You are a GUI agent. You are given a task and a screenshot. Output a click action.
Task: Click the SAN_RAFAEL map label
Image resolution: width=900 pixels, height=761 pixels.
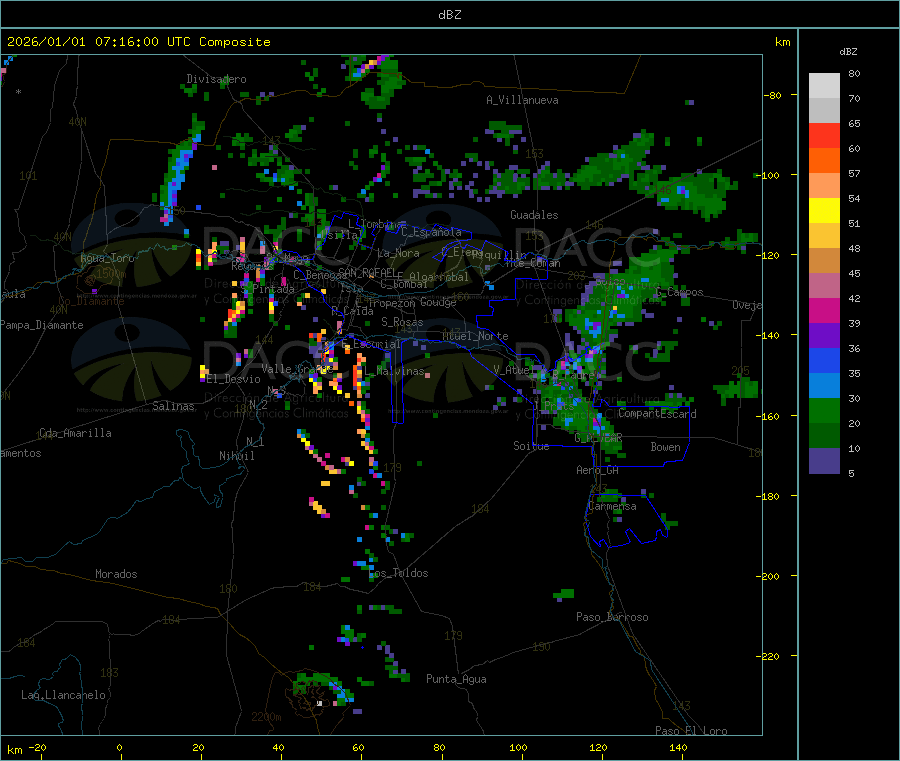pos(367,272)
